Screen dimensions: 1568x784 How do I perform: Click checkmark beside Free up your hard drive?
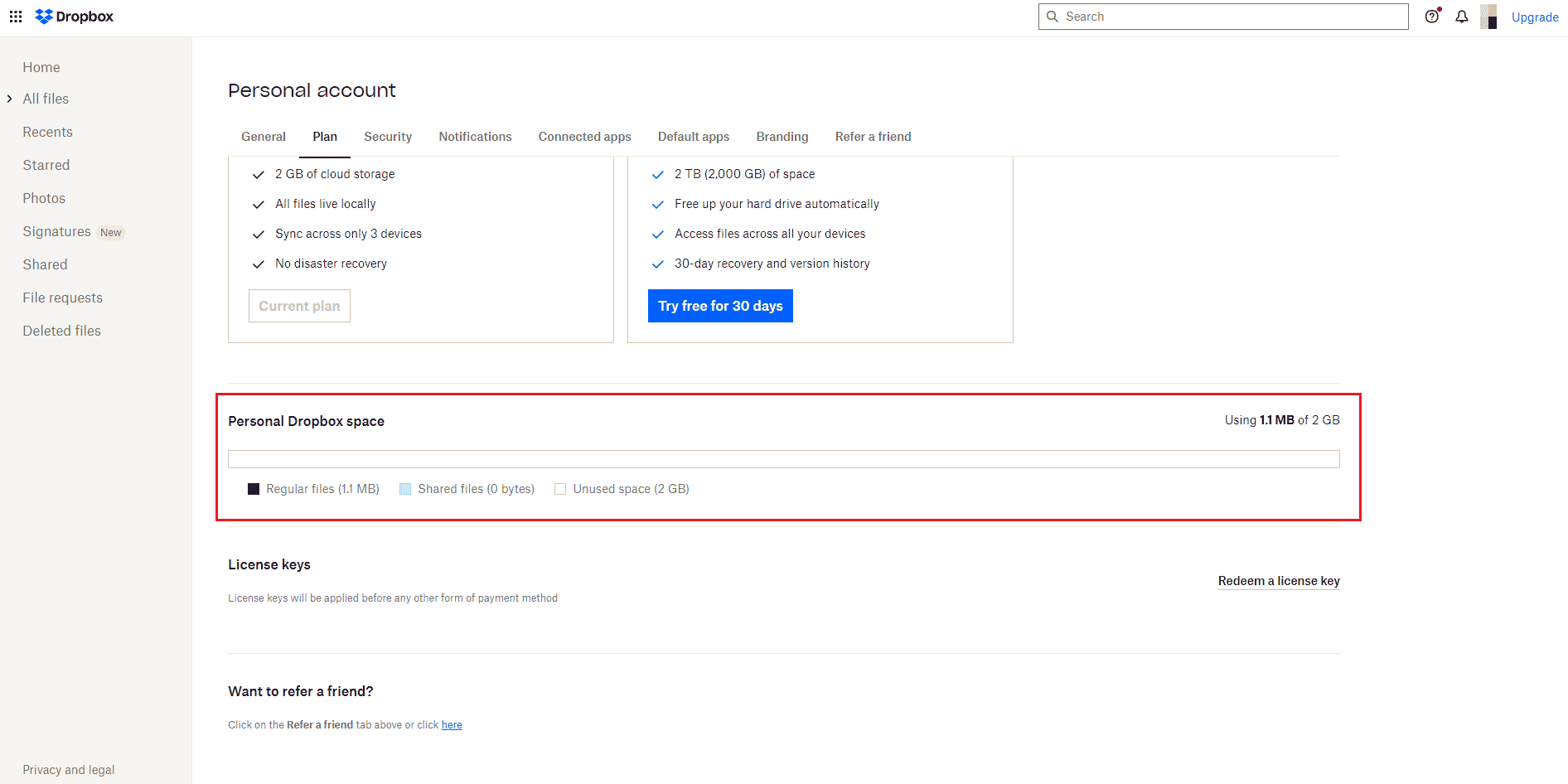[x=658, y=205]
